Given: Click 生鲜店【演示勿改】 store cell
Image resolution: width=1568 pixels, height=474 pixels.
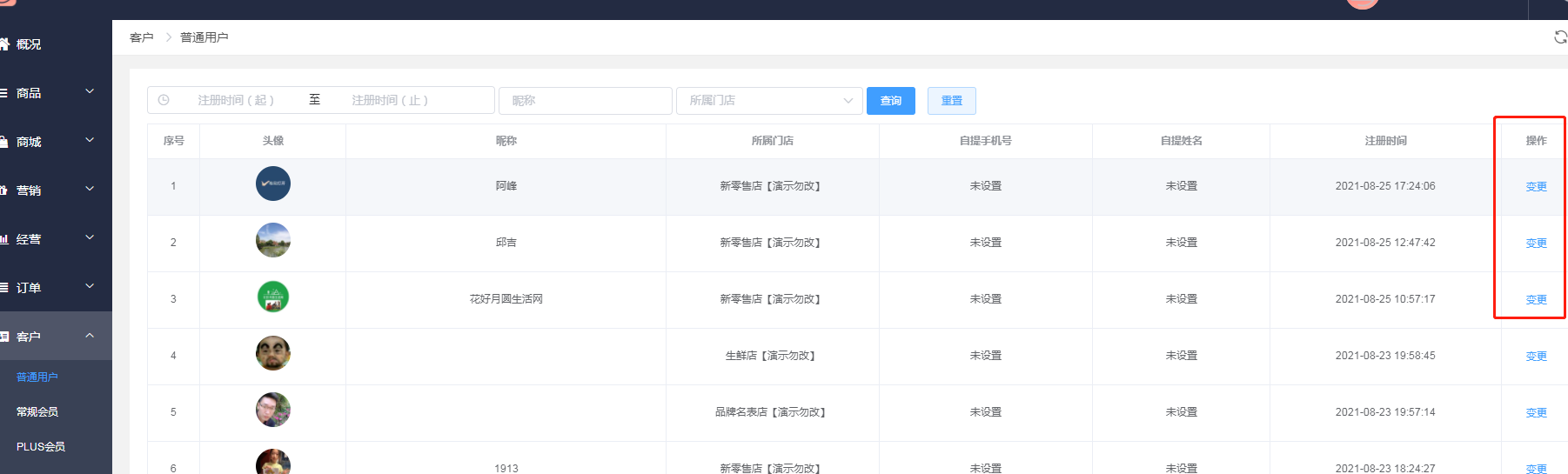Looking at the screenshot, I should 771,356.
